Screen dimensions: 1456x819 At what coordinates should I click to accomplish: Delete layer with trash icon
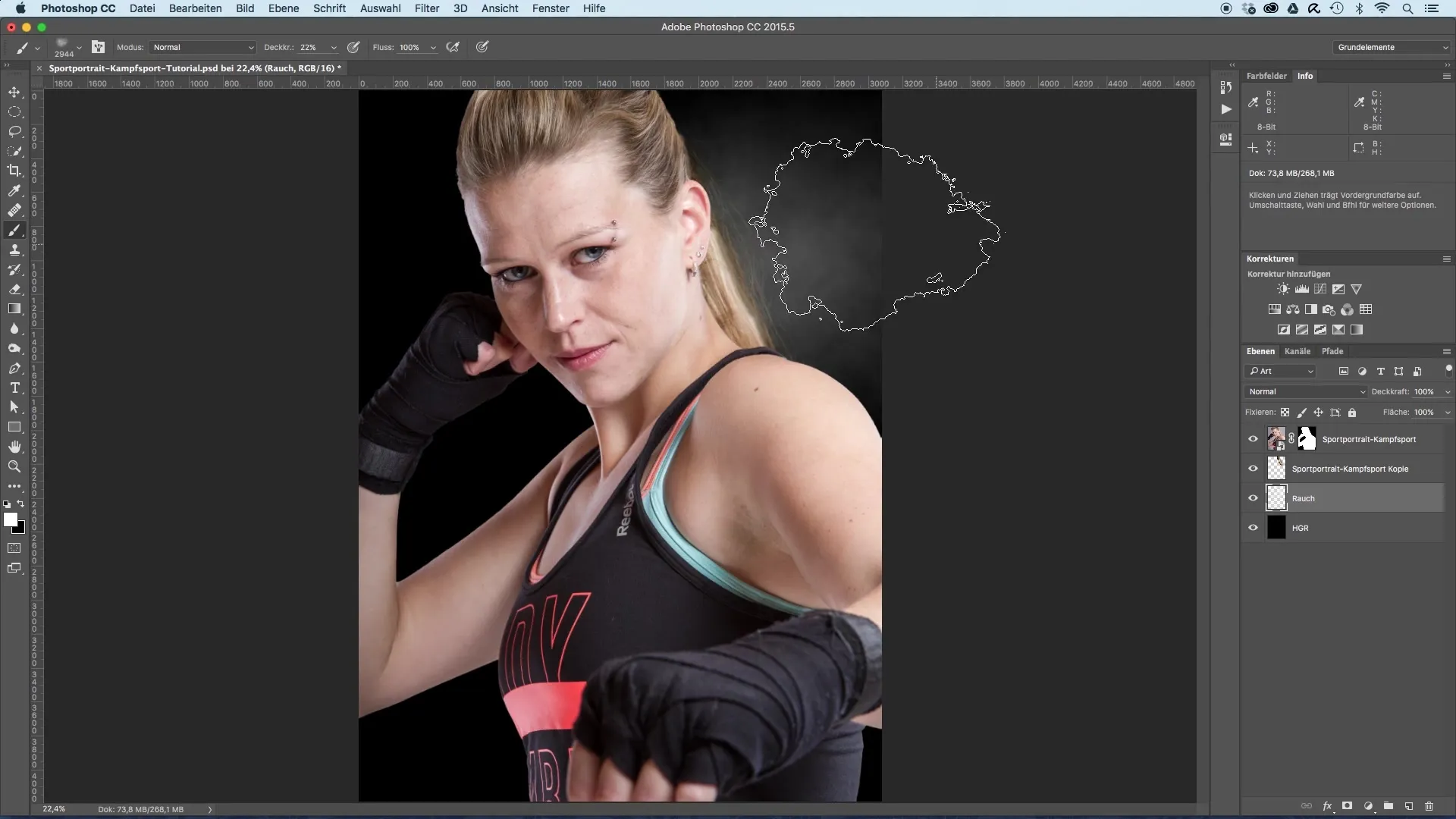coord(1429,806)
